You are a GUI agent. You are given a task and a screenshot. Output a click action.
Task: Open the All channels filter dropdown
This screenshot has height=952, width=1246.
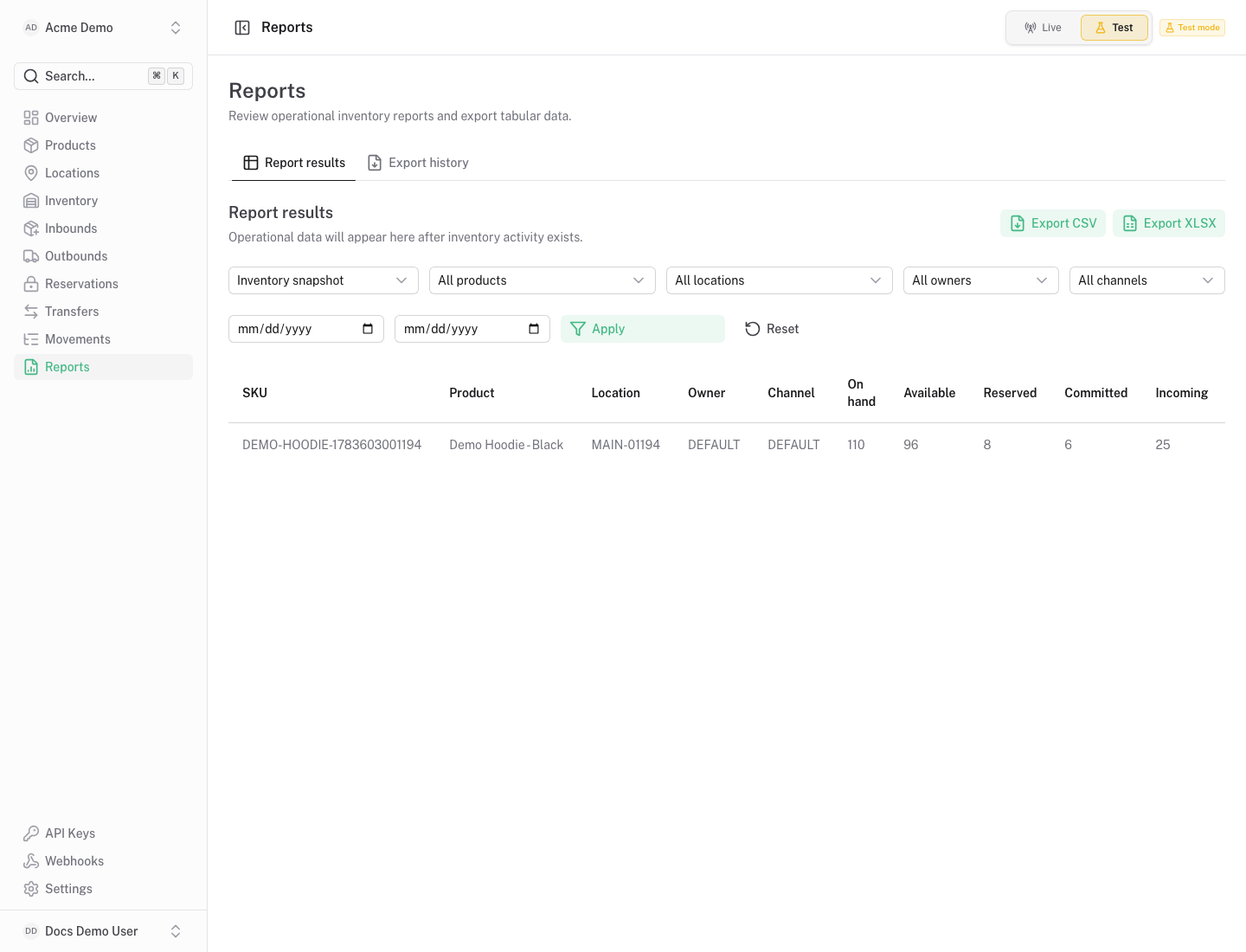(1147, 280)
